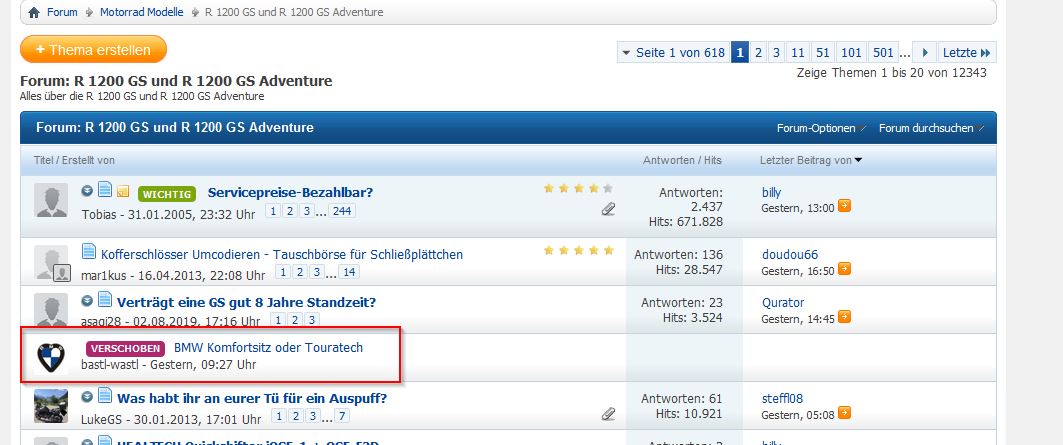Click the first unread icon before Verträgt eine GS
The width and height of the screenshot is (1063, 445).
(88, 300)
